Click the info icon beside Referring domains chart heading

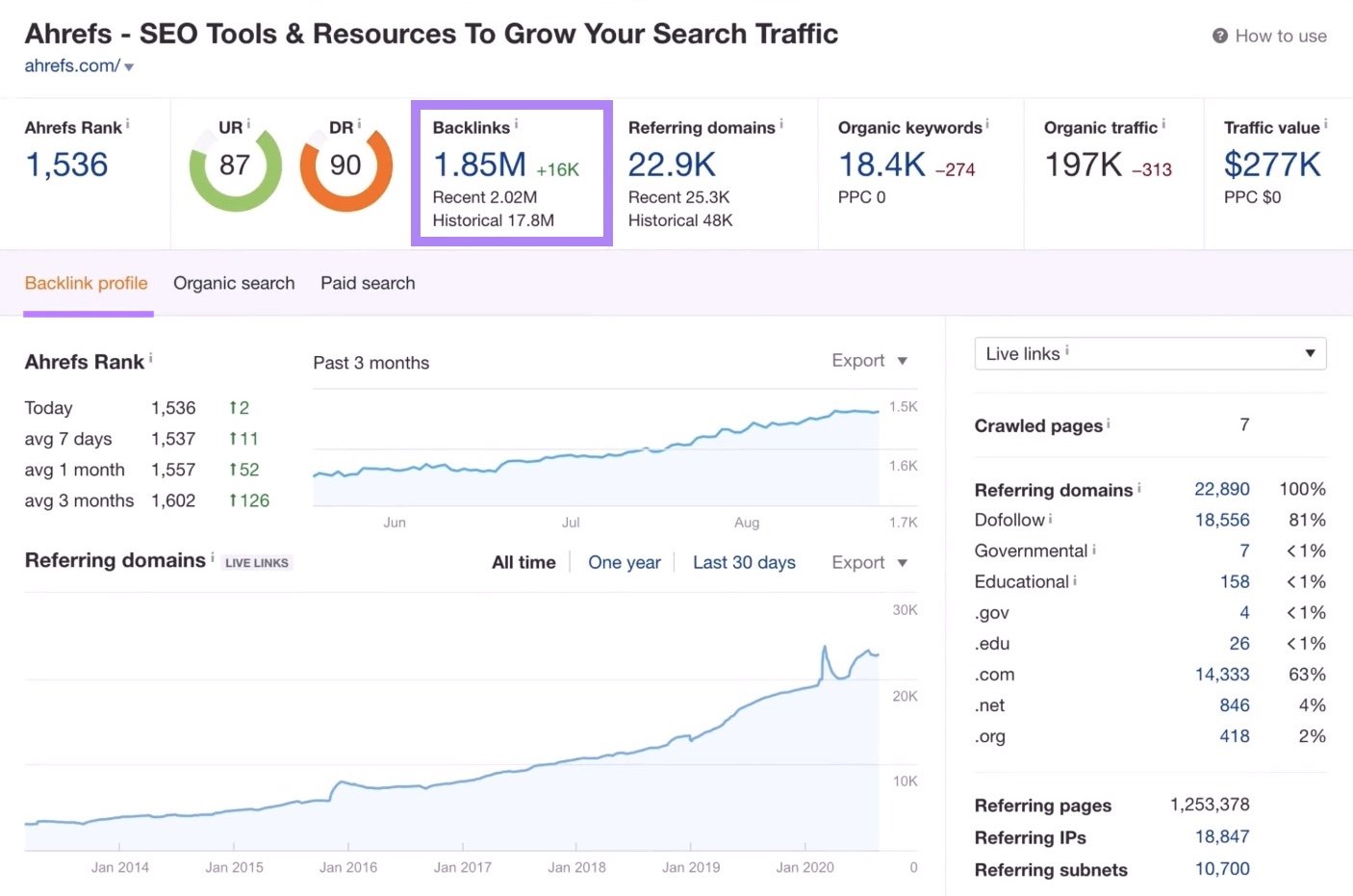coord(213,556)
